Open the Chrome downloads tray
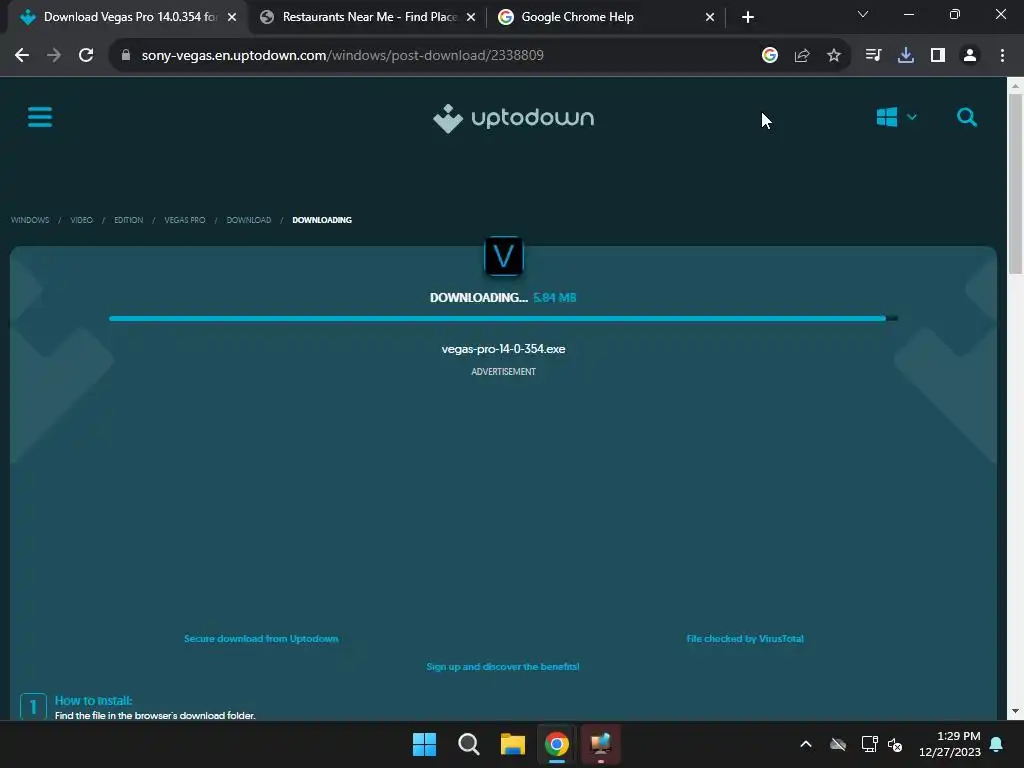Screen dimensions: 1024x768 pos(906,55)
